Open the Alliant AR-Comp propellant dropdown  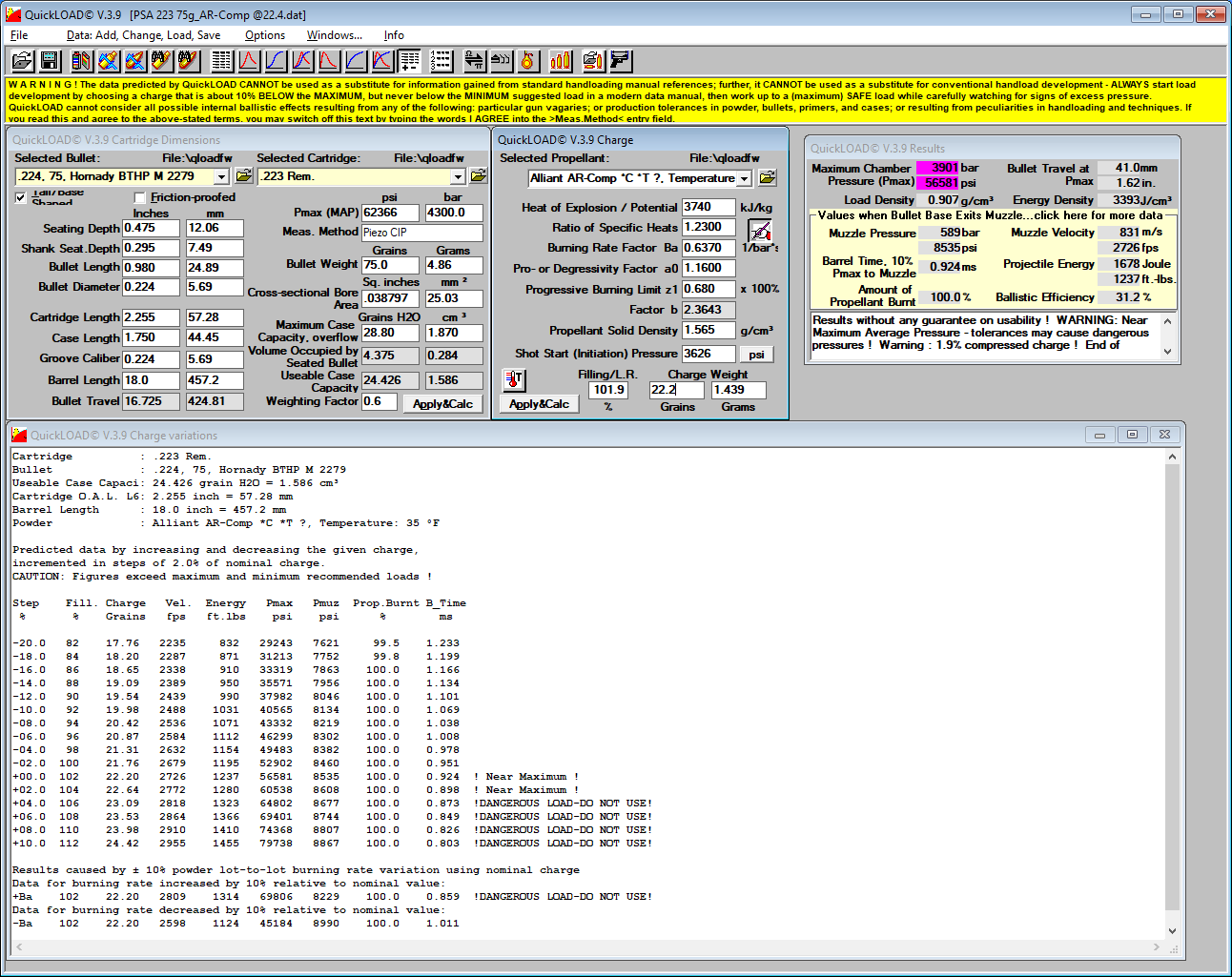click(744, 179)
